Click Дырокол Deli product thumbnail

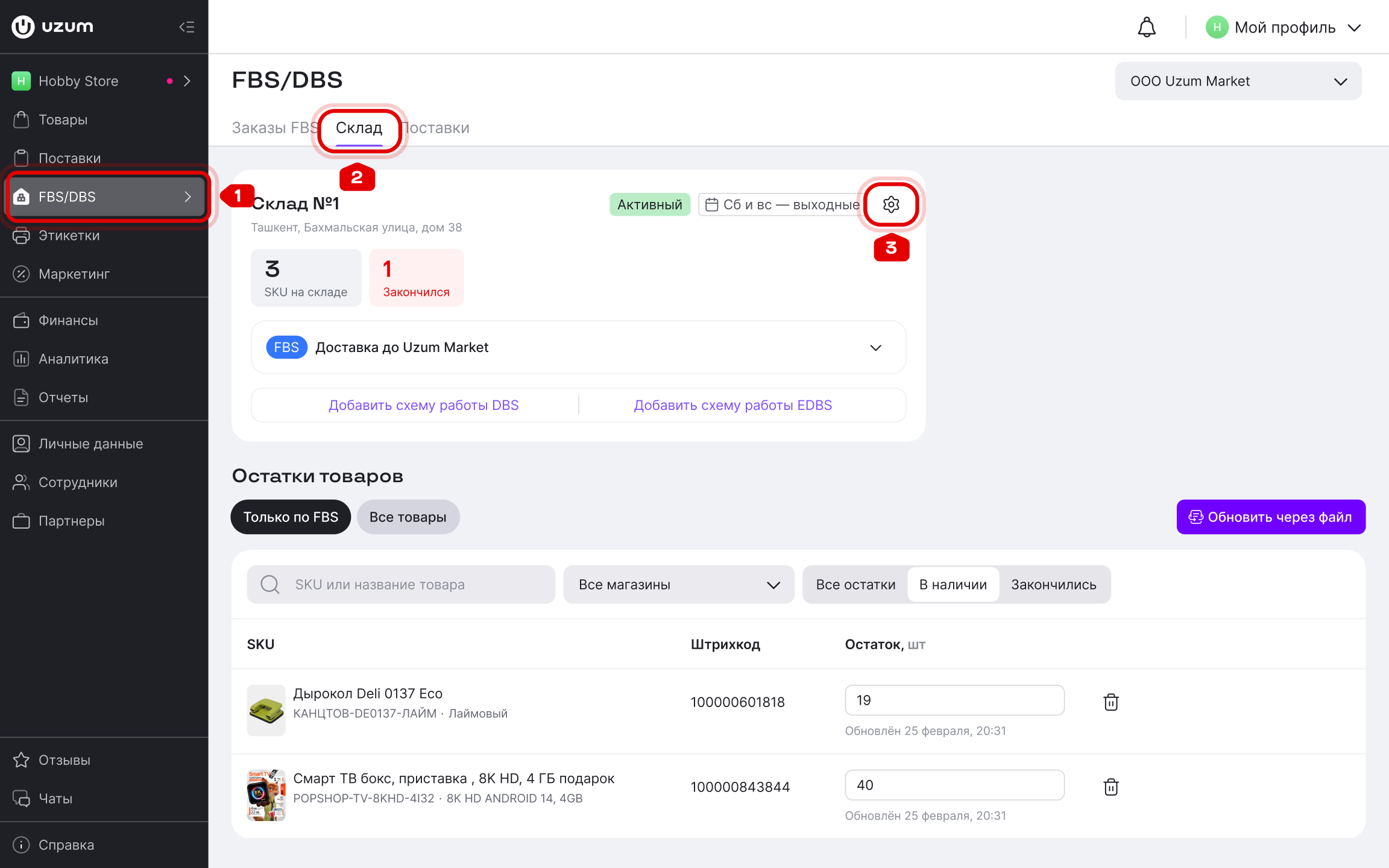pyautogui.click(x=266, y=710)
